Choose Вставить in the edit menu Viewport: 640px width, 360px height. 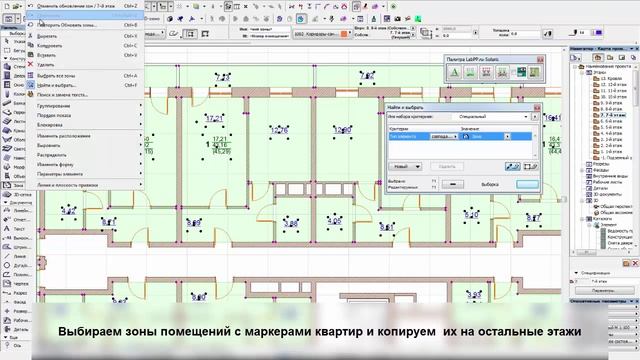(x=85, y=55)
